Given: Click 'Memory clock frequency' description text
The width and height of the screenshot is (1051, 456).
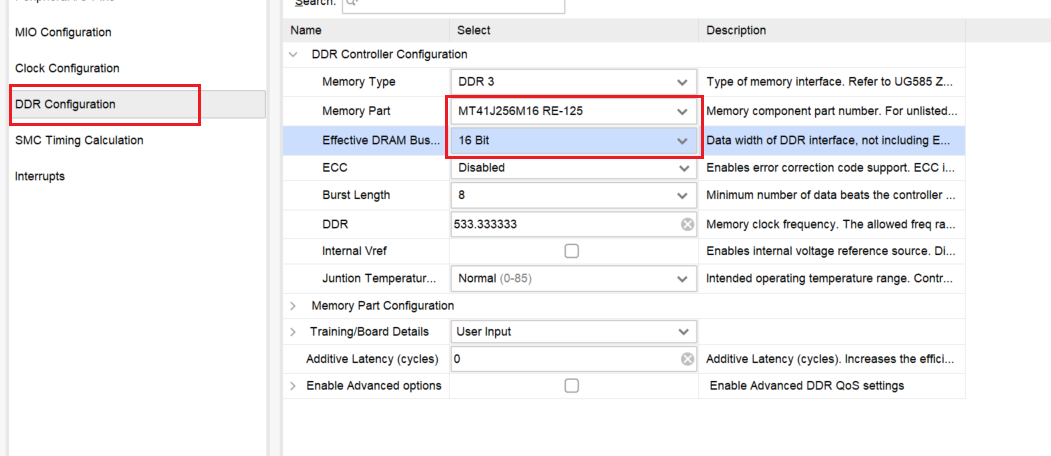Looking at the screenshot, I should click(x=830, y=225).
